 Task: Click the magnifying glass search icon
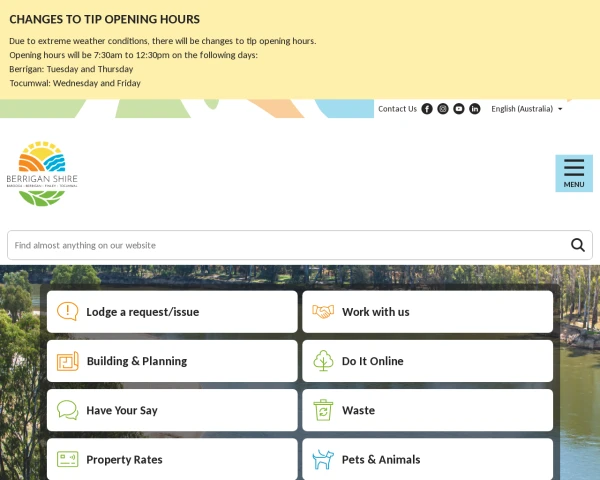coord(577,245)
